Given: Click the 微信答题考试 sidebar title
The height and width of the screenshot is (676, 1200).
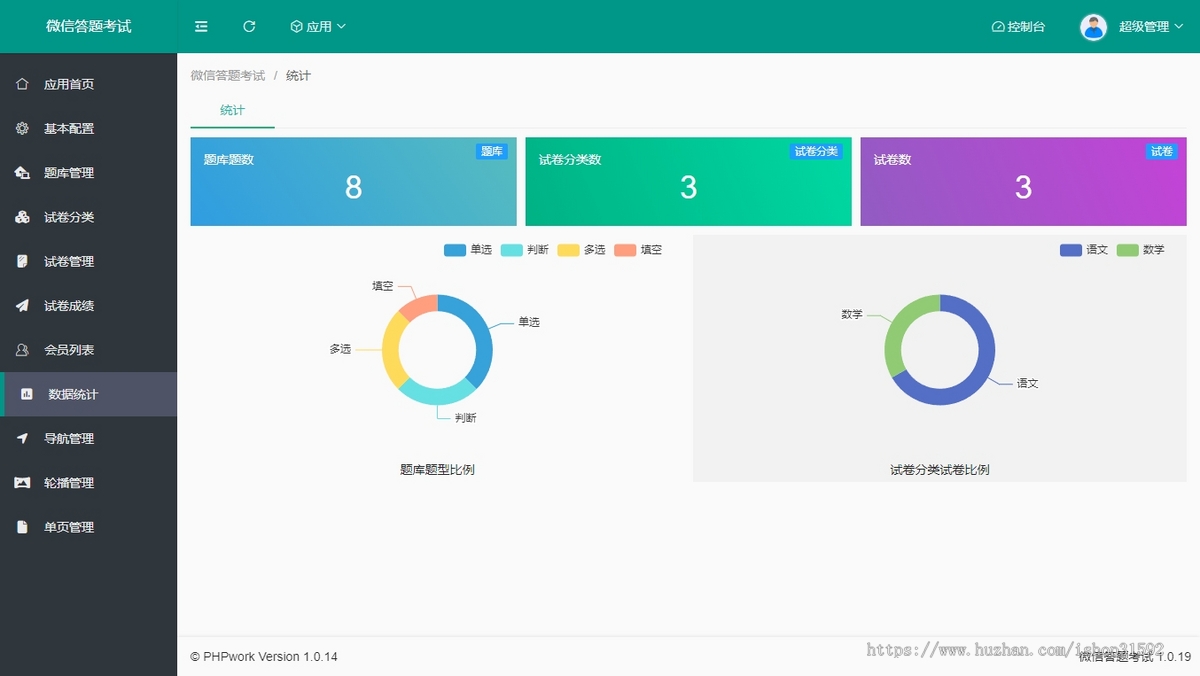Looking at the screenshot, I should pyautogui.click(x=88, y=26).
